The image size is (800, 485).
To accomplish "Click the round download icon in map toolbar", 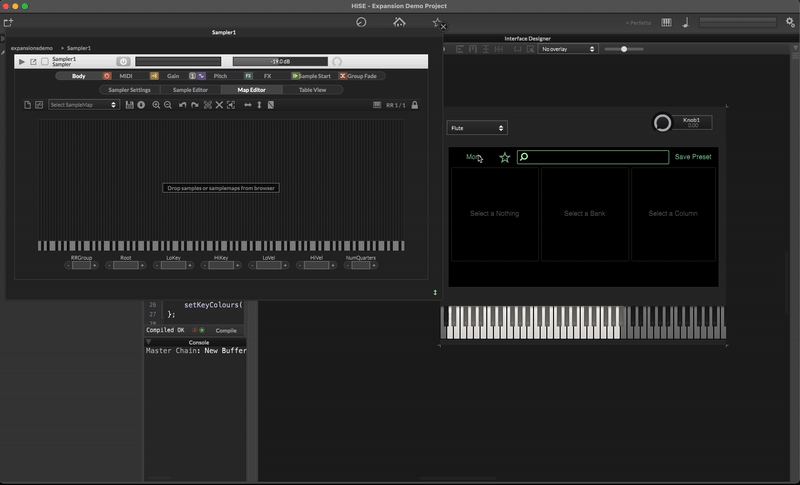I will (x=141, y=105).
